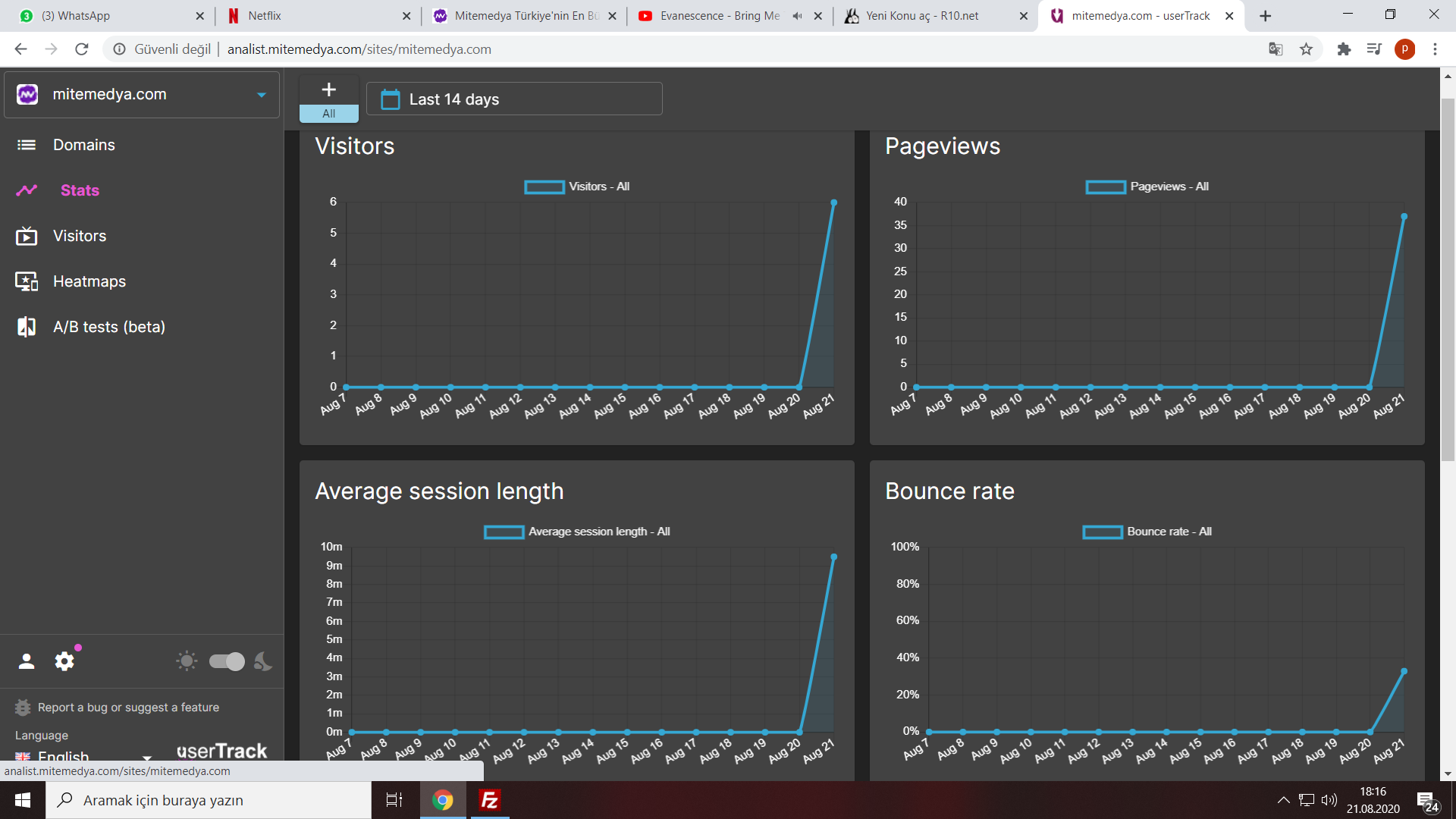Open Chrome three-dot menu
Viewport: 1456px width, 819px height.
[x=1435, y=49]
